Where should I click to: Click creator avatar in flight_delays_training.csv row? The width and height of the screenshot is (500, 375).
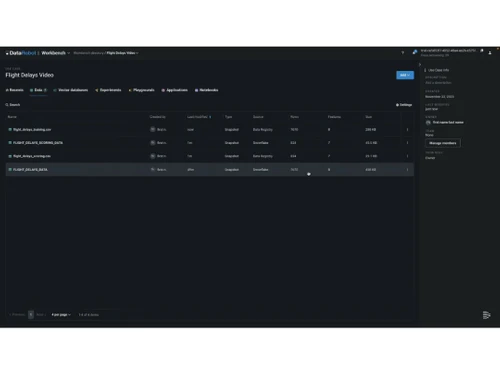[x=153, y=129]
